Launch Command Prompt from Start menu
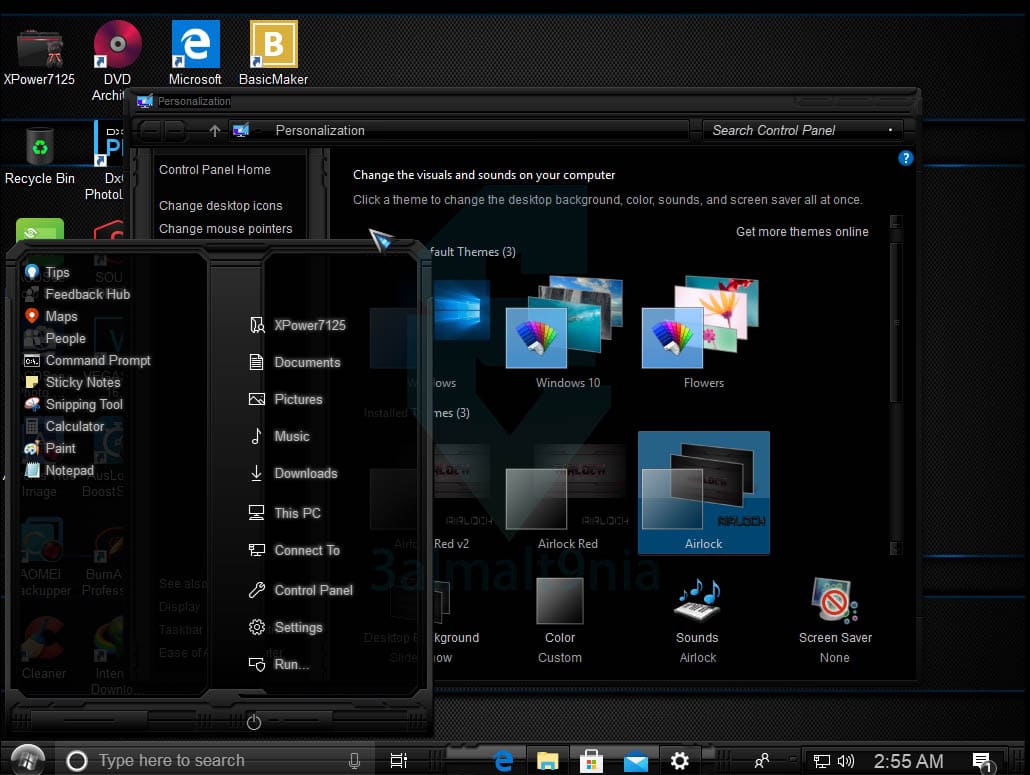 click(x=87, y=360)
